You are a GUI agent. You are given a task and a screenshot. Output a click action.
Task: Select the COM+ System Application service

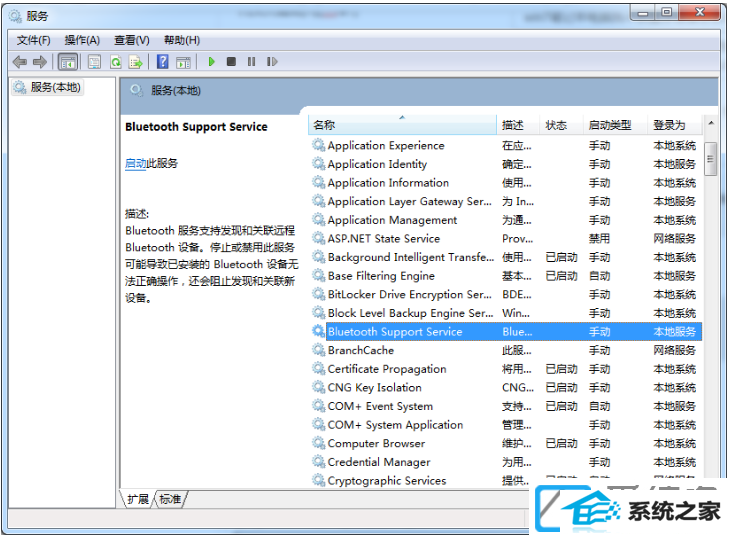tap(506, 425)
